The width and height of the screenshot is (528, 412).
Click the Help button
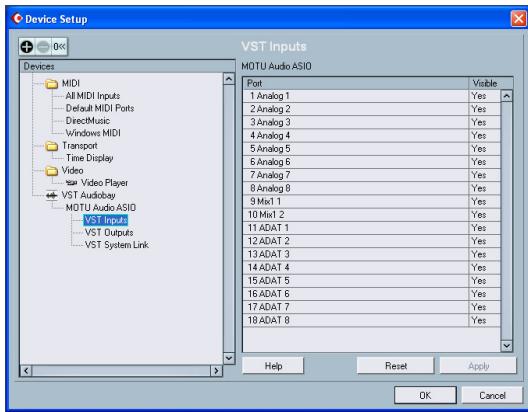pos(273,366)
